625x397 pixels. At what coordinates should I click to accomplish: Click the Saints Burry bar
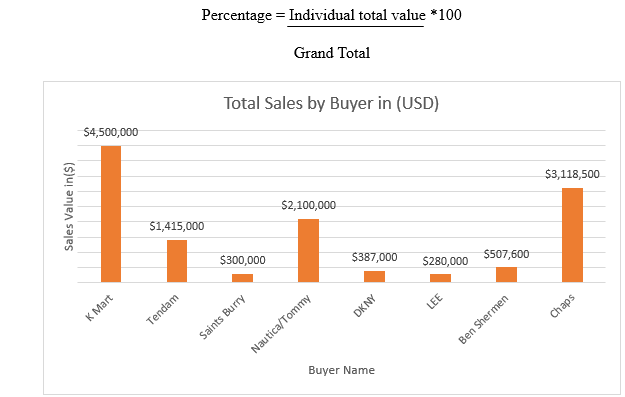242,278
